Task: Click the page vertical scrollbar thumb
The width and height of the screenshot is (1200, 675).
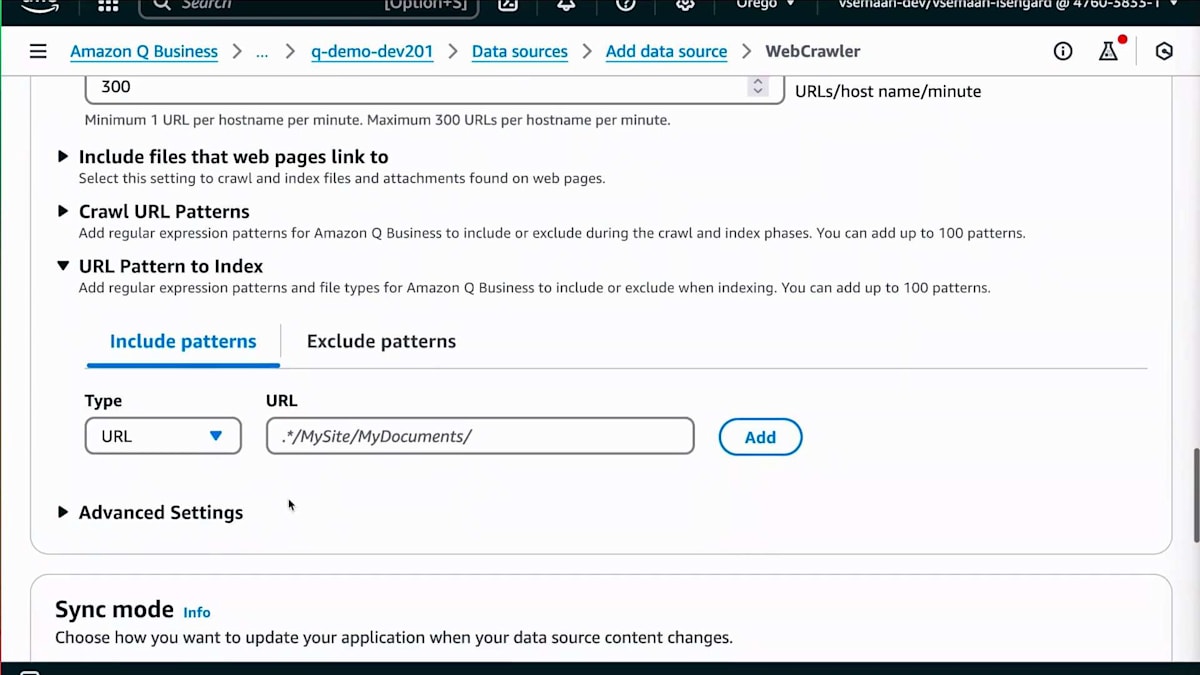Action: click(x=1195, y=497)
